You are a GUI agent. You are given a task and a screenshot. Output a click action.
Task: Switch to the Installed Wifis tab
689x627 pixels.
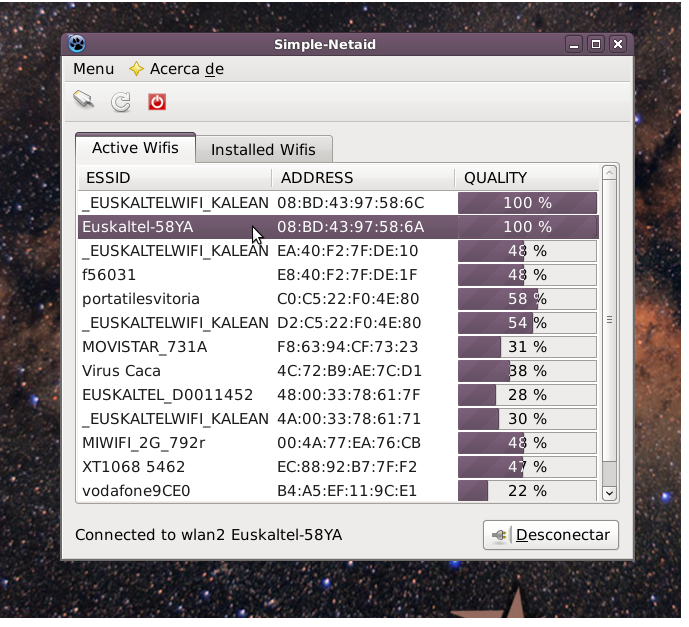coord(263,149)
